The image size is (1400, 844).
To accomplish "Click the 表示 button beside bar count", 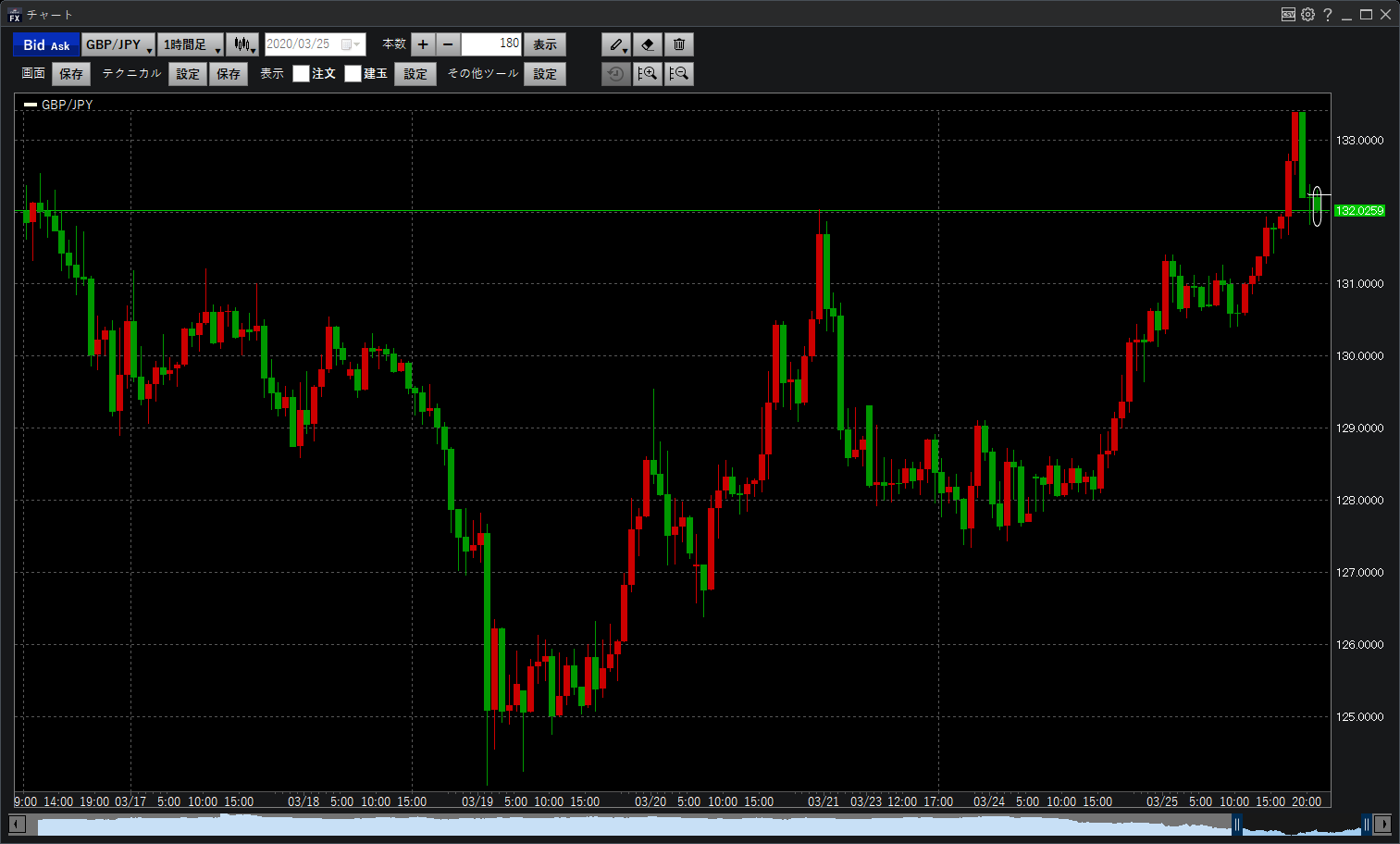I will 545,44.
